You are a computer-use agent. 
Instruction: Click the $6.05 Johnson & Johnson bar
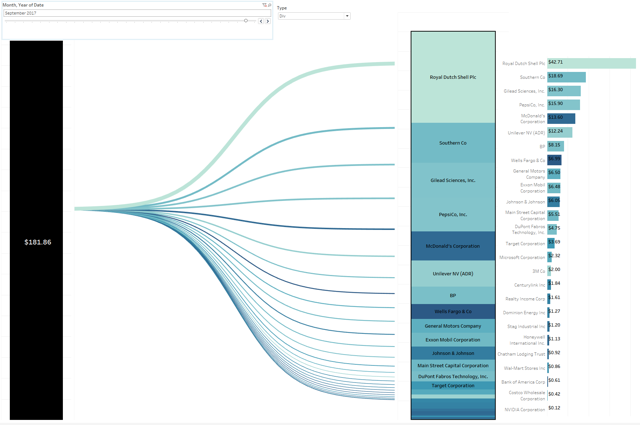point(553,202)
